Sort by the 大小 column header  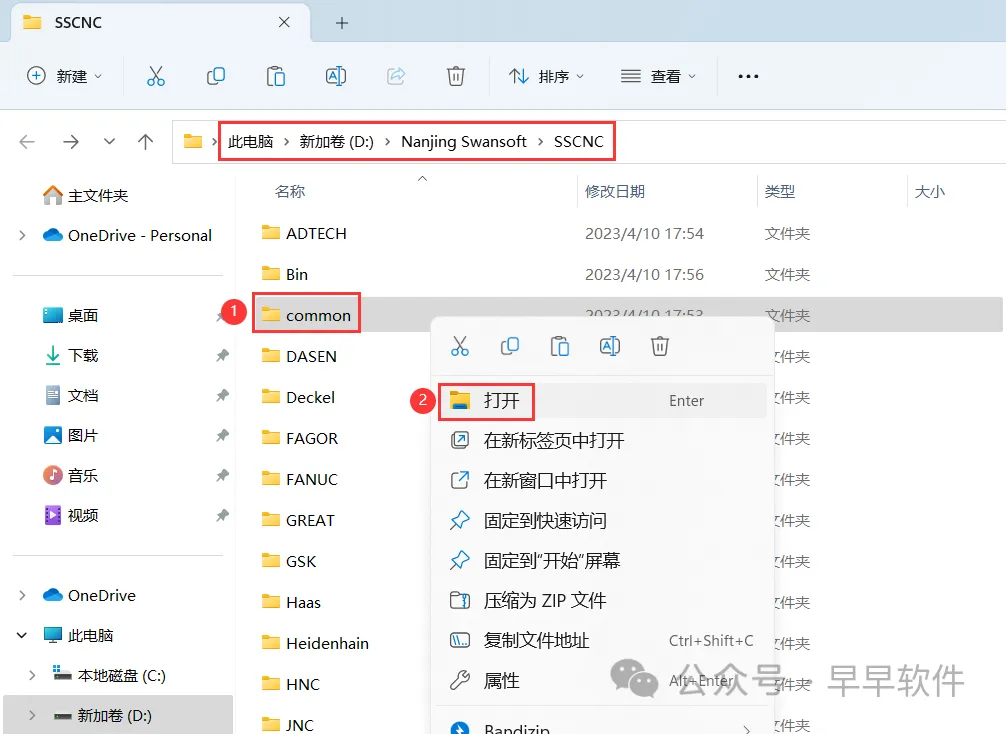tap(930, 191)
